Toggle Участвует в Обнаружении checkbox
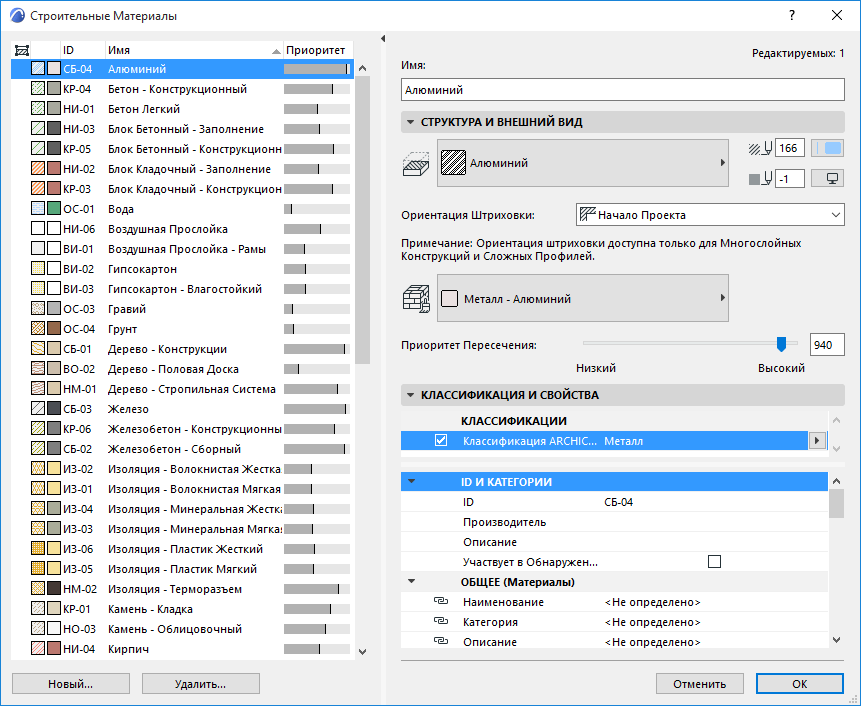The height and width of the screenshot is (706, 861). point(714,562)
